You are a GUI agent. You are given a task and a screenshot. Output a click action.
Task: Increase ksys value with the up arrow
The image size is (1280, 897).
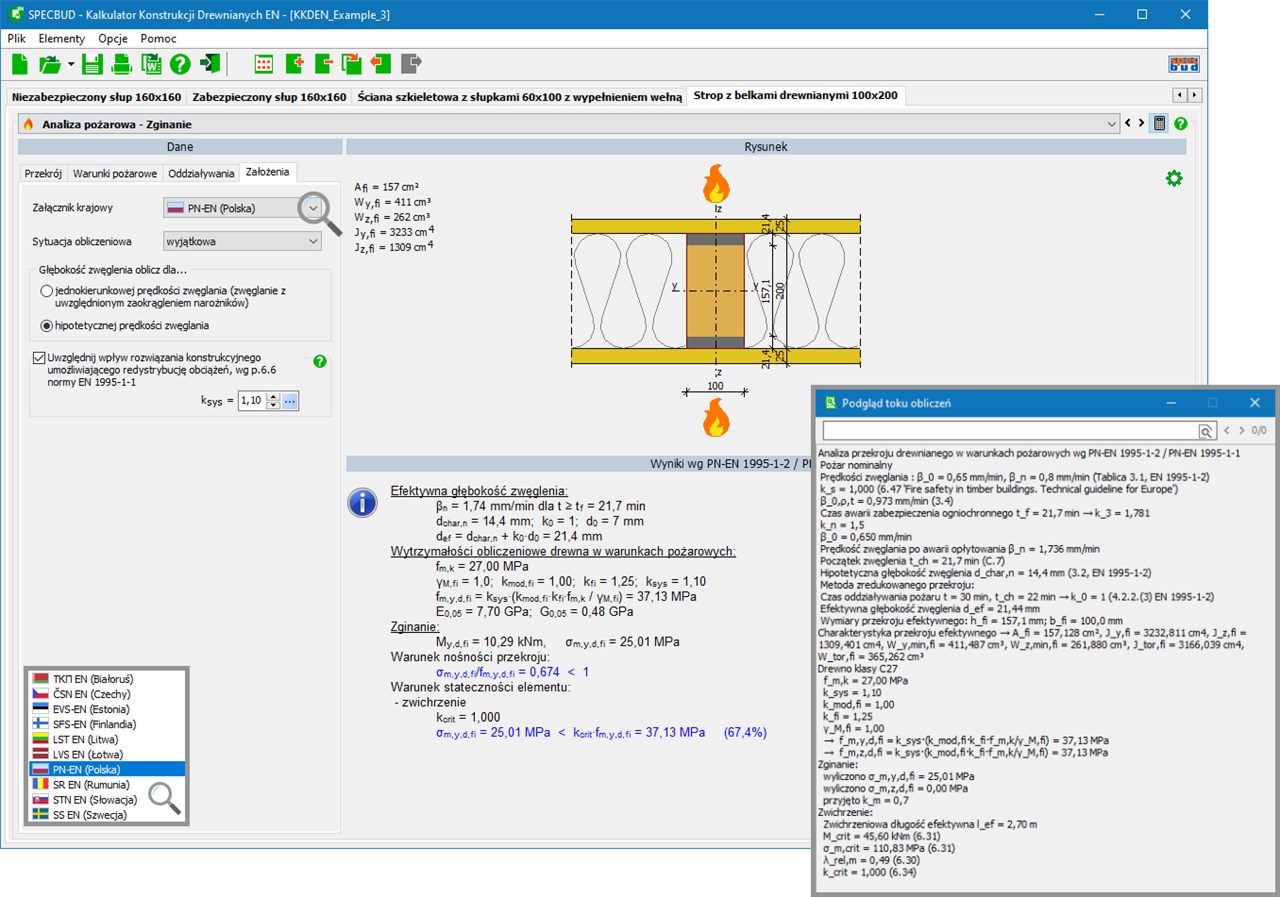click(x=273, y=397)
